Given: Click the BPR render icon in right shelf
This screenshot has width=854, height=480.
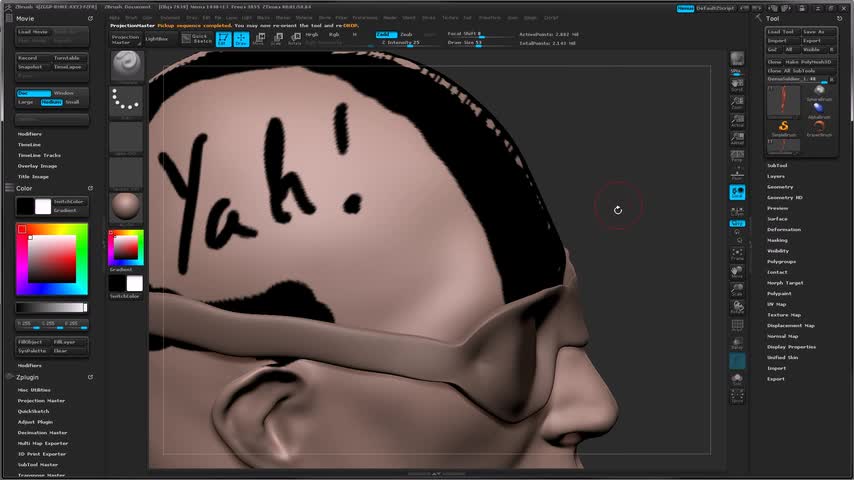Looking at the screenshot, I should click(x=737, y=60).
